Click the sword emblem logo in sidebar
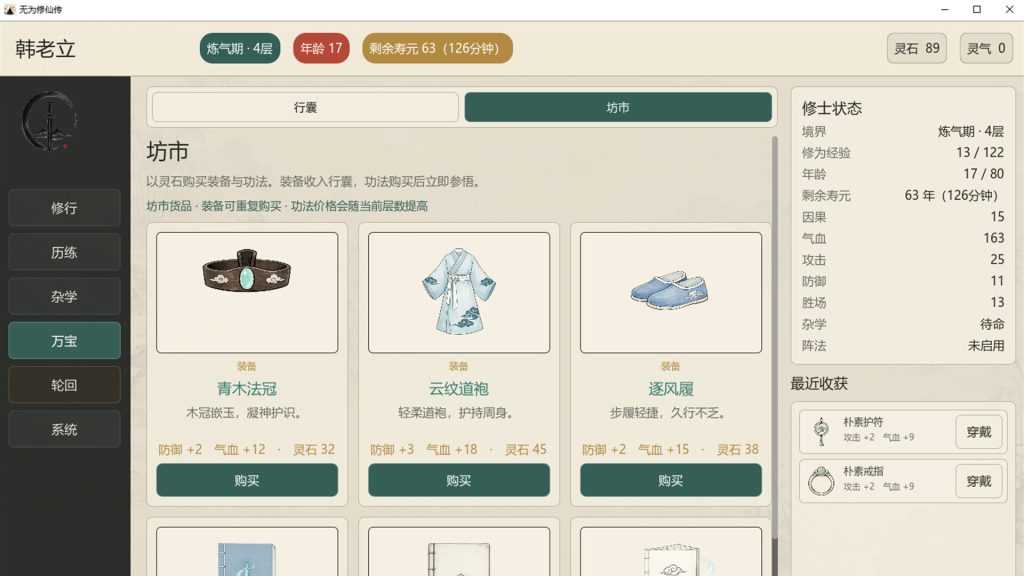 (x=50, y=121)
